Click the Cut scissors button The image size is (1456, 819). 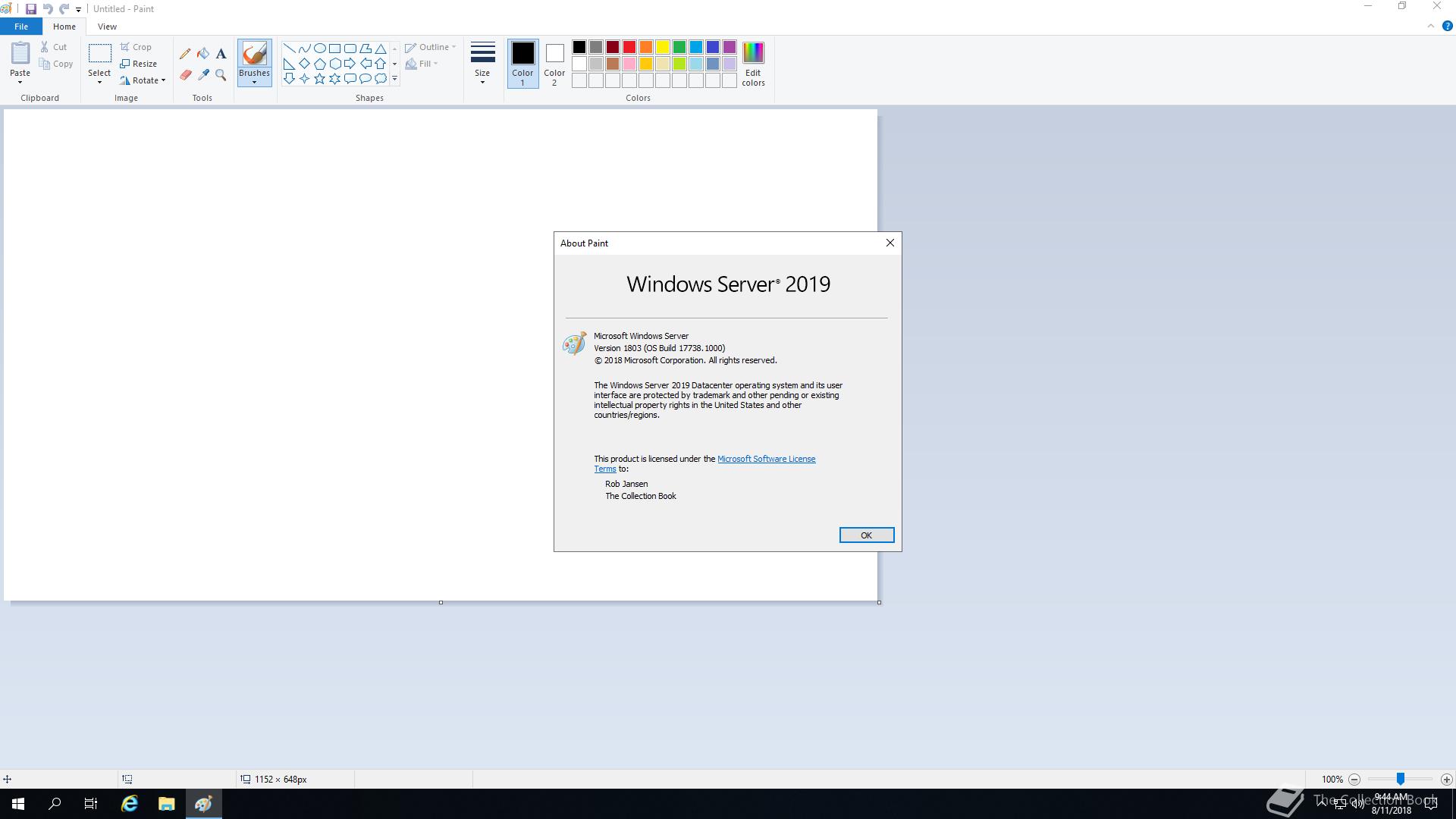click(54, 47)
